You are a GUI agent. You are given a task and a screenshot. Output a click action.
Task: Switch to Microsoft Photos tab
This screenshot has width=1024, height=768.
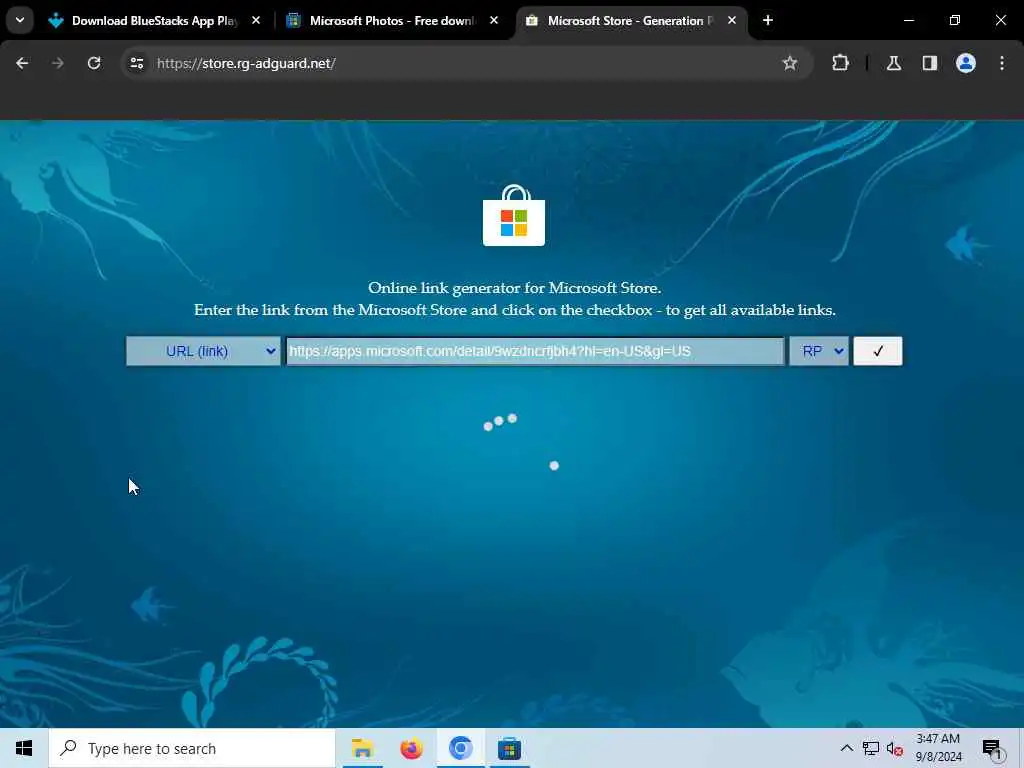click(x=394, y=21)
